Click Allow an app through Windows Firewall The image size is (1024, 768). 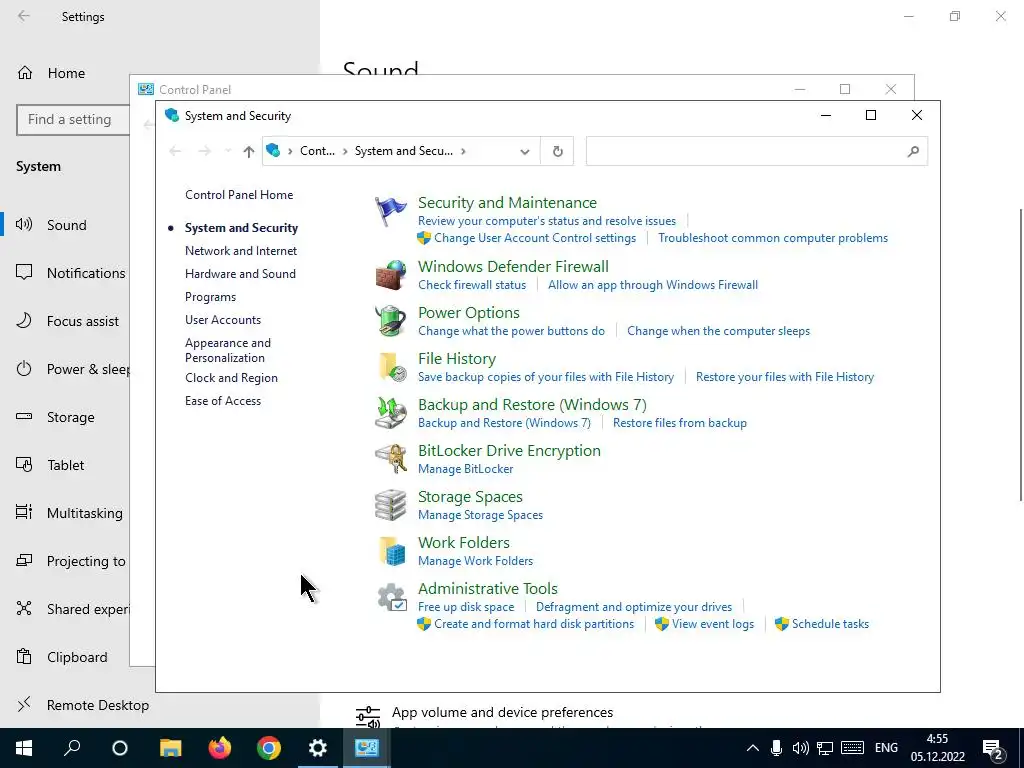[x=652, y=285]
